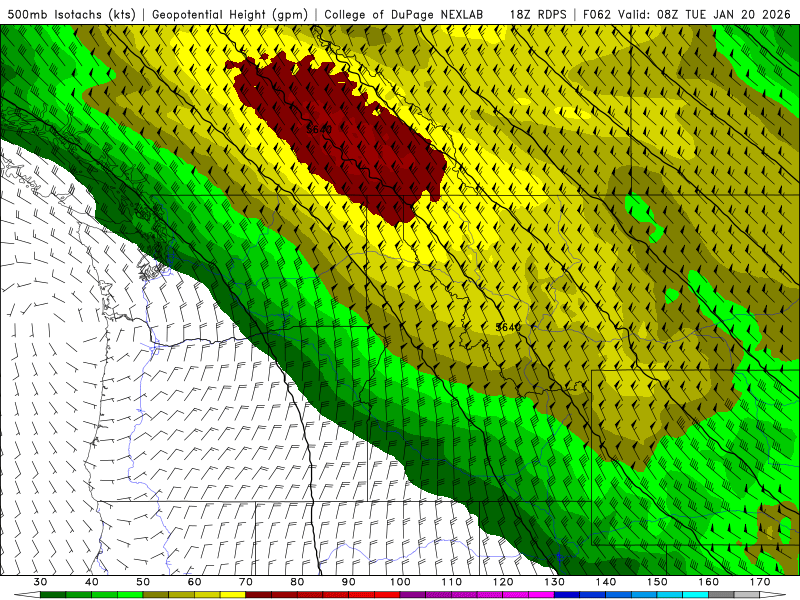The height and width of the screenshot is (600, 800).
Task: Select the dark purple swatch starting at 100 kts
Action: pos(413,594)
